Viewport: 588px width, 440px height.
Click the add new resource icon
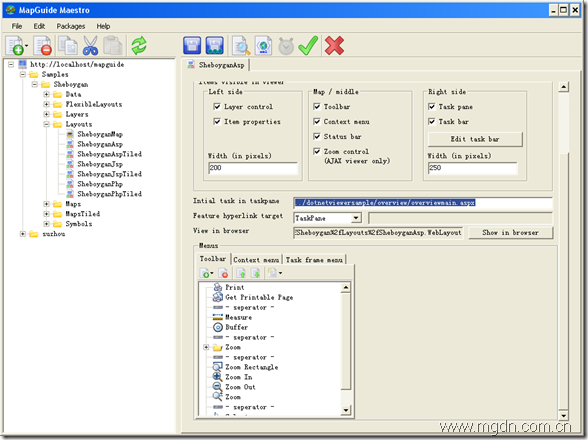point(15,45)
